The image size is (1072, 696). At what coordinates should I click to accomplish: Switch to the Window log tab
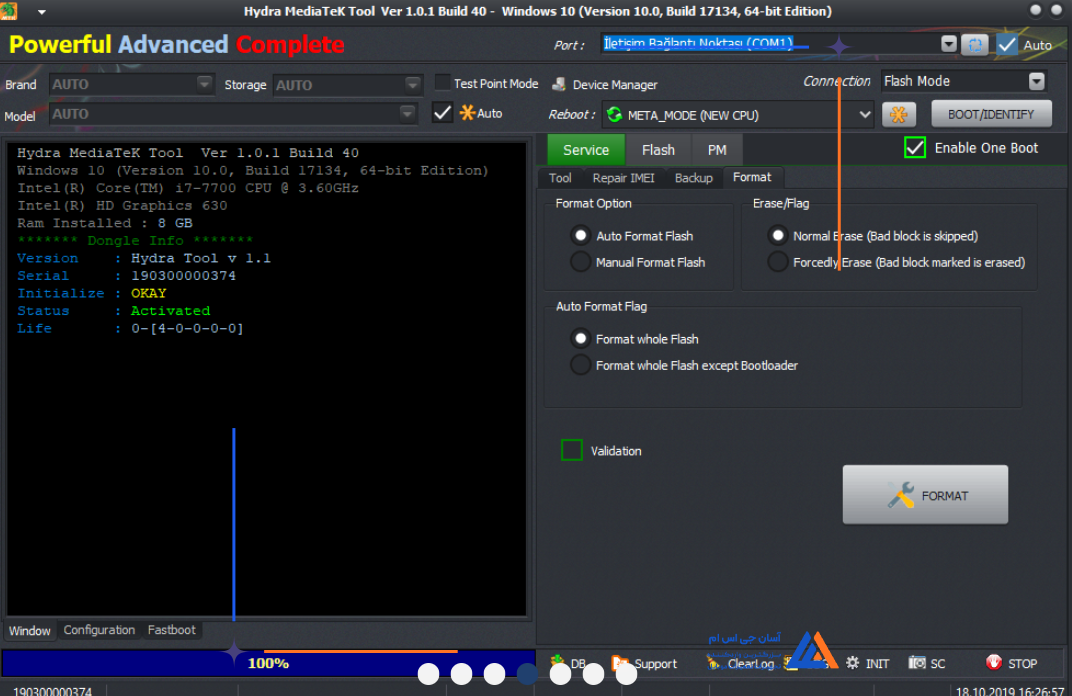click(29, 630)
